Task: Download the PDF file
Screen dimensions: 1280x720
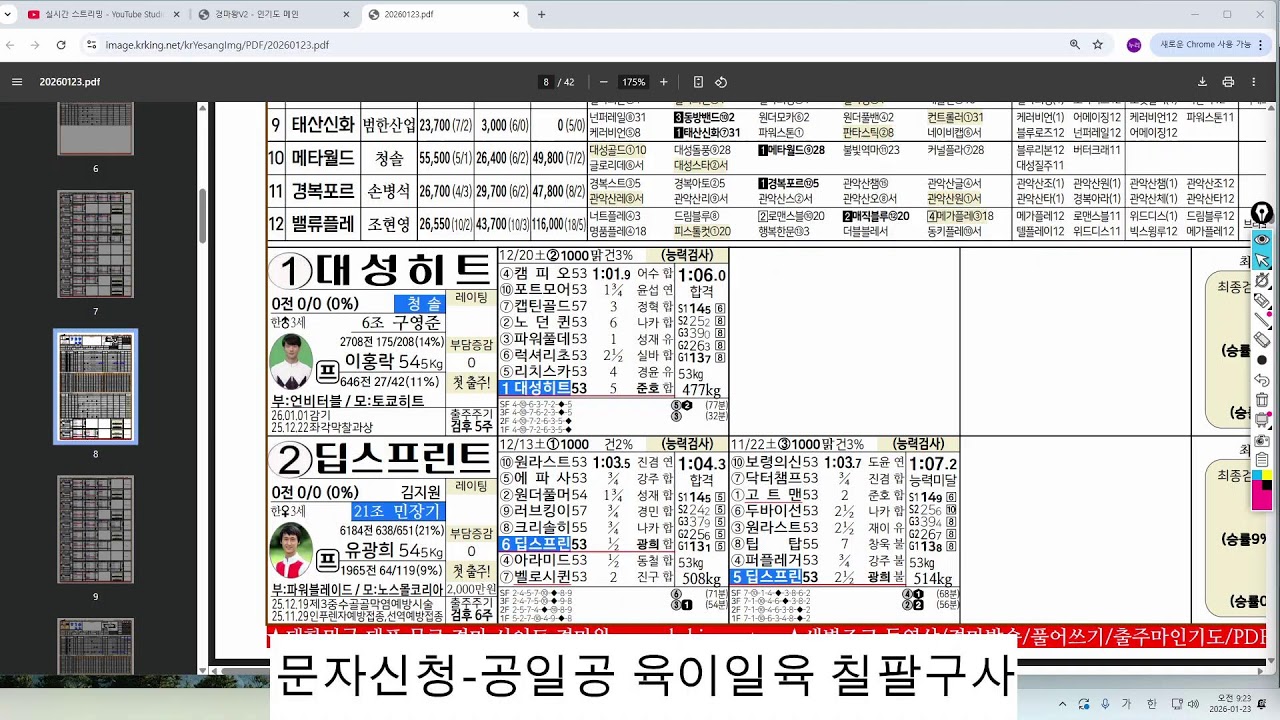Action: coord(1202,82)
